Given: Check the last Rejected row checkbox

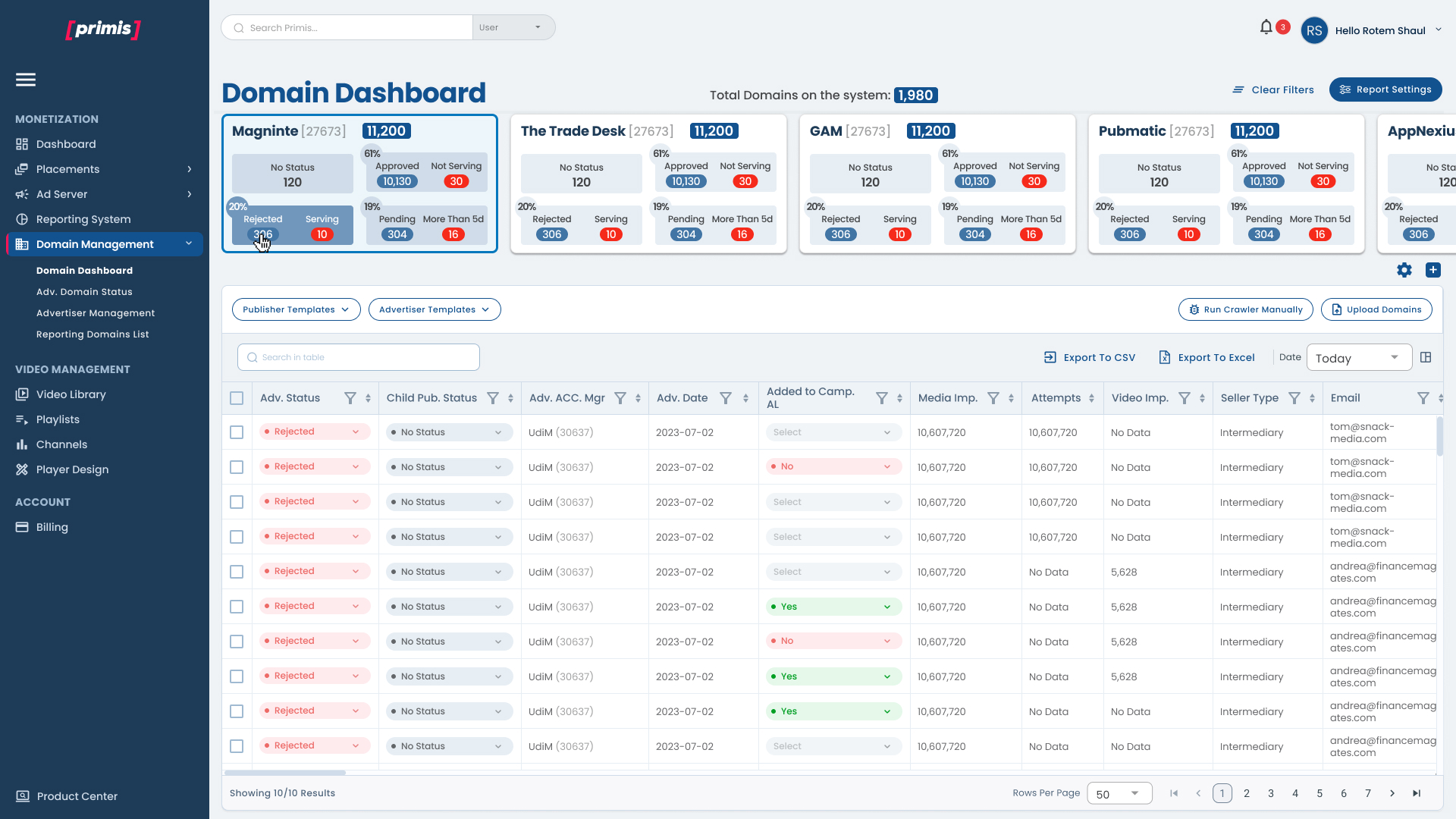Looking at the screenshot, I should [x=237, y=746].
